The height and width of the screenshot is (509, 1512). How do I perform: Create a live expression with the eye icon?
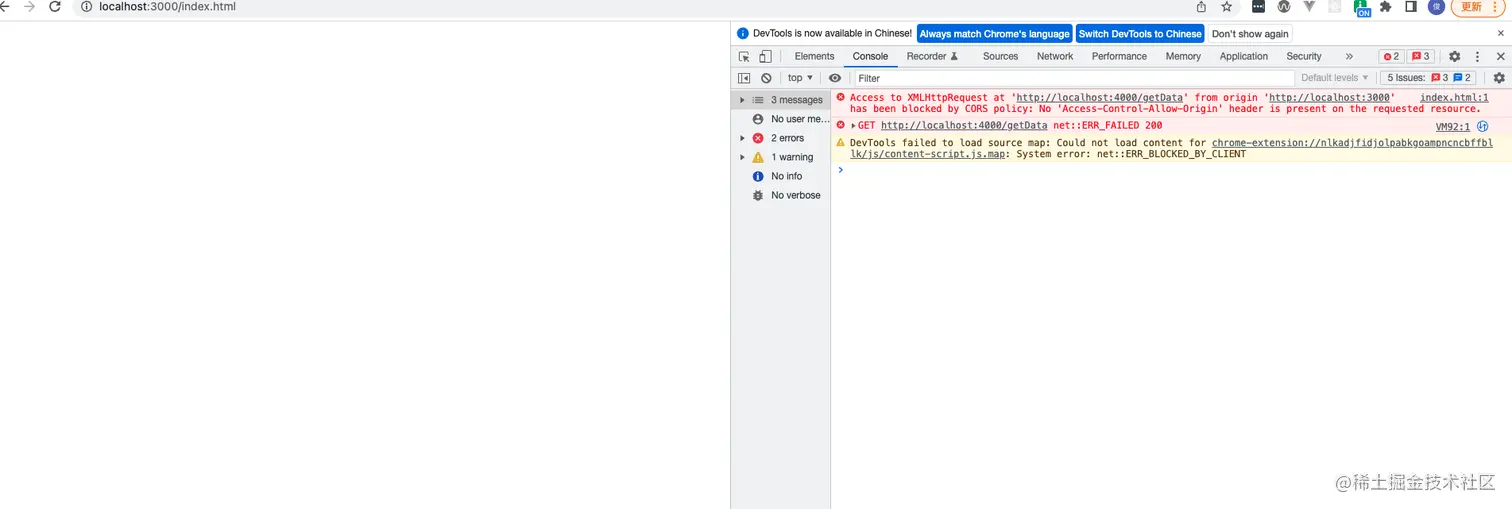tap(835, 78)
